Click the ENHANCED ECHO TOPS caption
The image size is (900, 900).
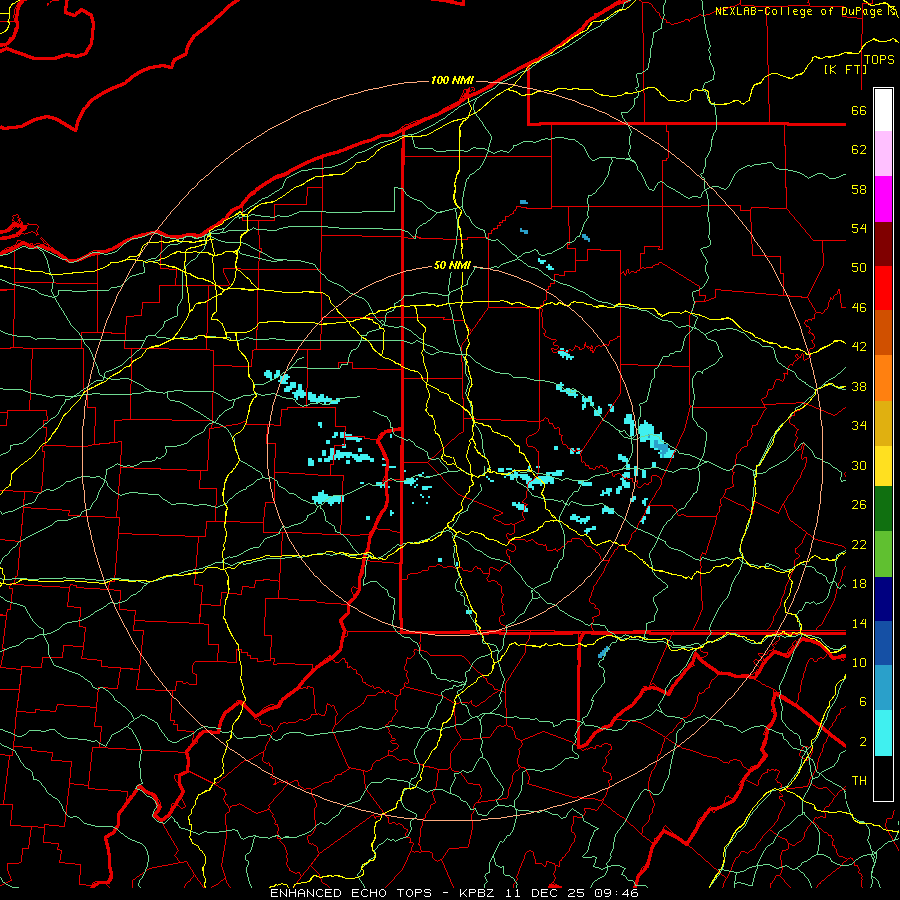click(351, 893)
